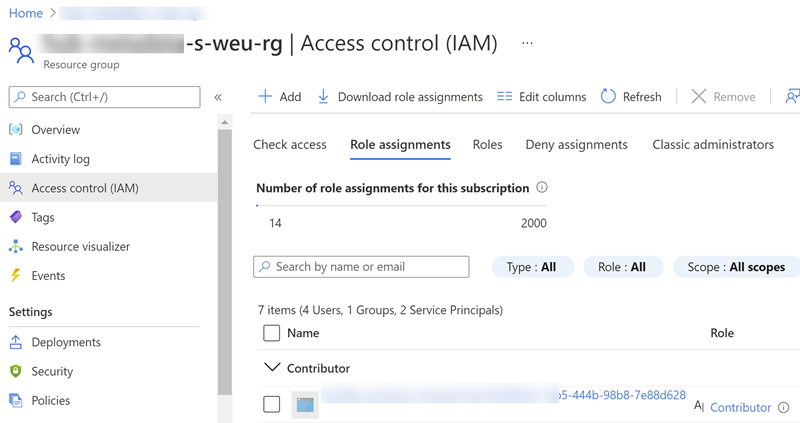Screen dimensions: 800x423
Task: Open the Role : All filter
Action: point(623,267)
